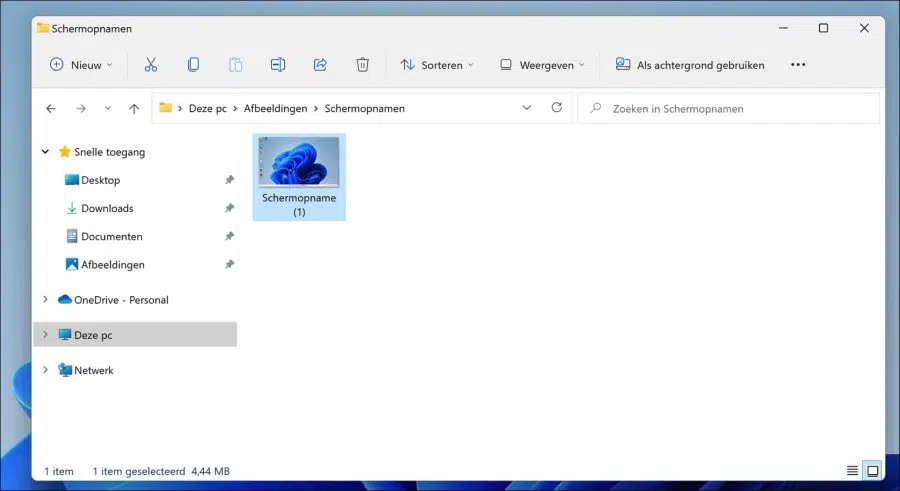
Task: Select the Schermopname (1) thumbnail
Action: 299,177
